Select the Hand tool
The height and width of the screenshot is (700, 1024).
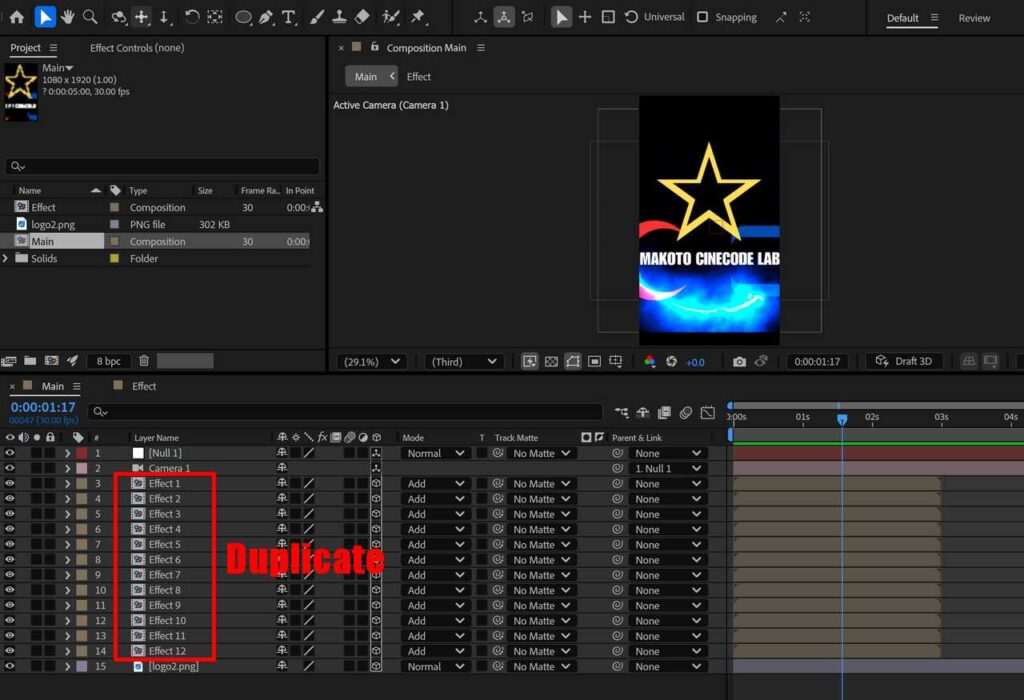(x=67, y=17)
